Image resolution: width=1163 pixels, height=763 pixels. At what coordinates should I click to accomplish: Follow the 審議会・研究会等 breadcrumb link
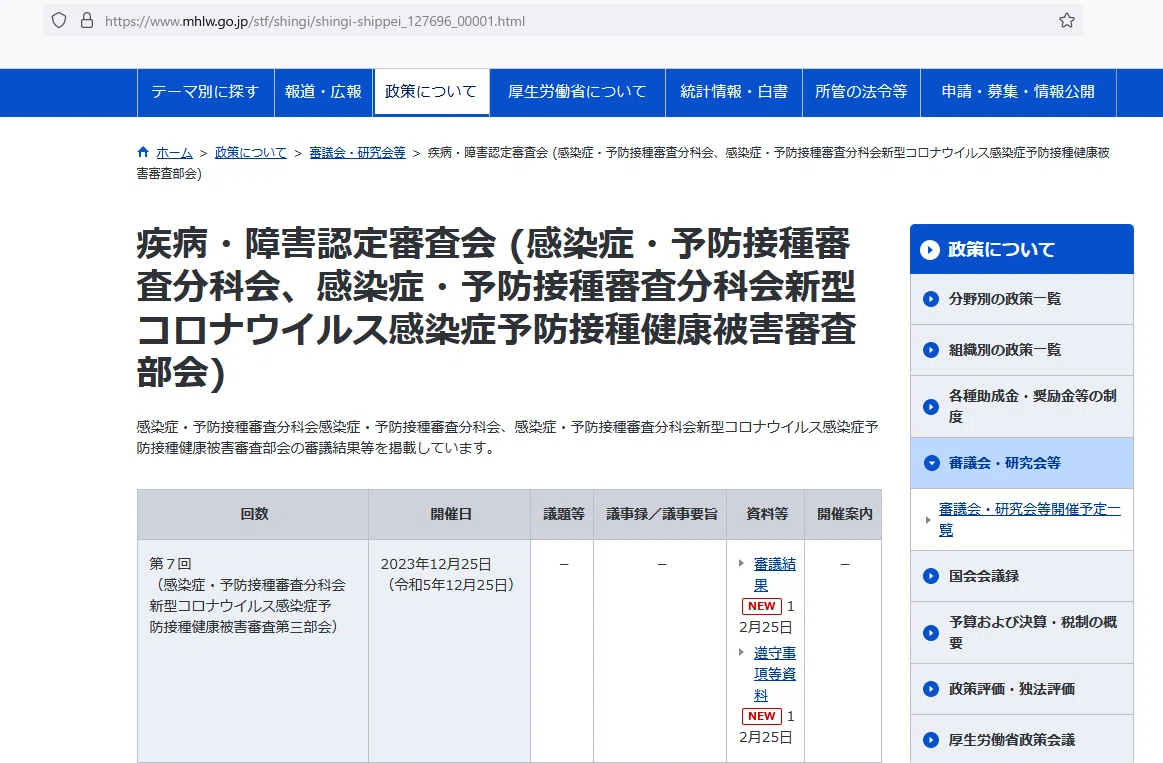358,153
